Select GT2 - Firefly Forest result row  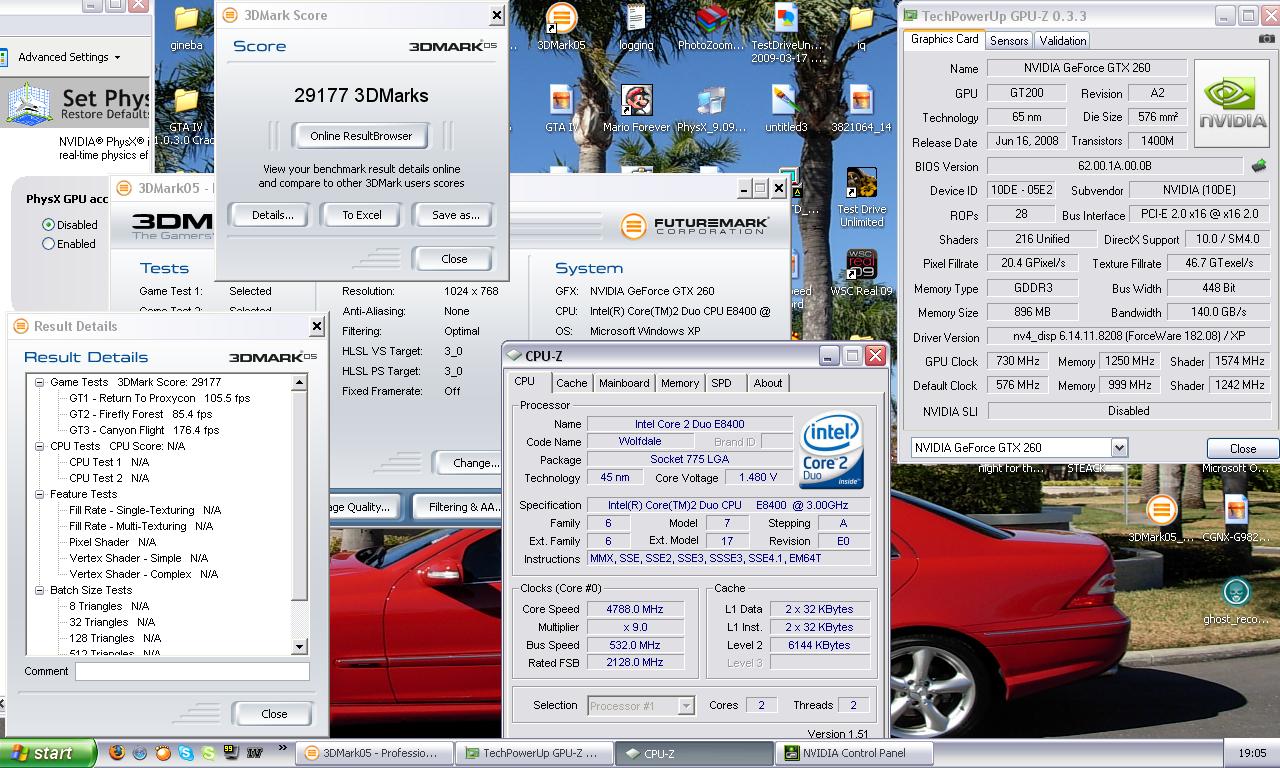pos(141,414)
